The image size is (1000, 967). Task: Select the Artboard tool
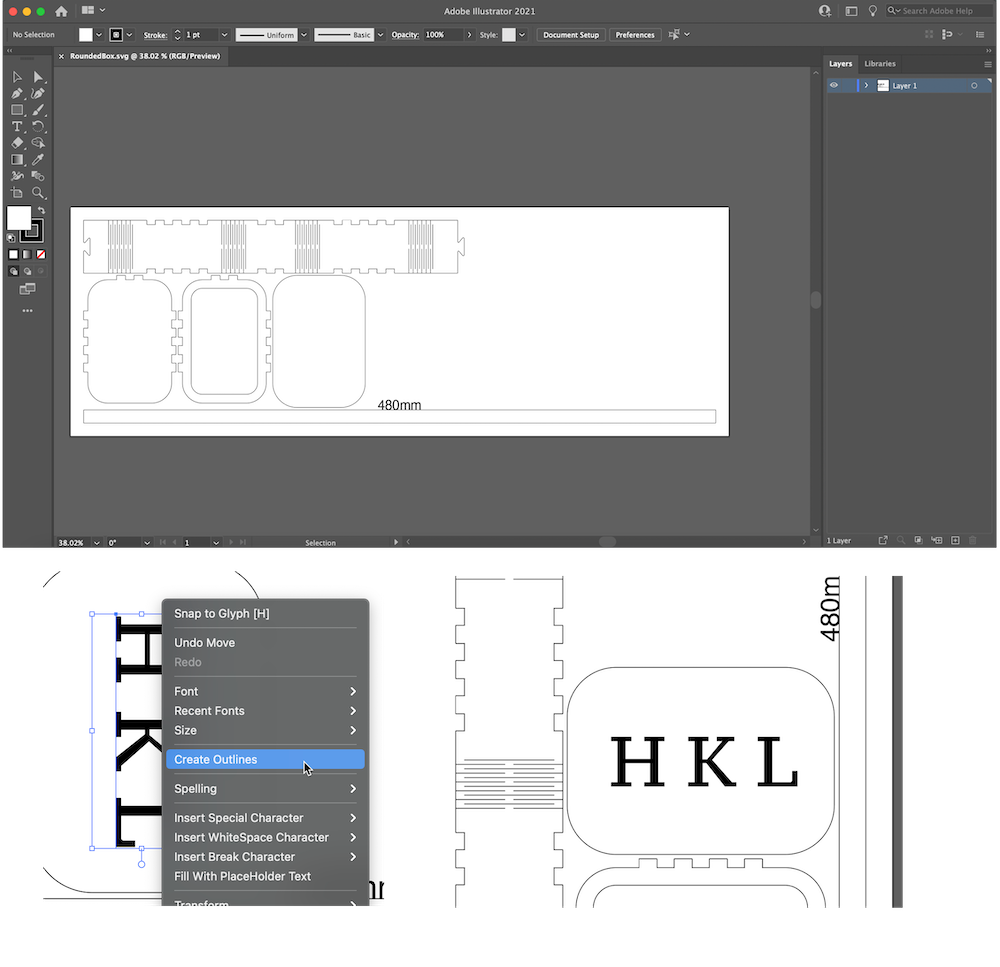(17, 193)
